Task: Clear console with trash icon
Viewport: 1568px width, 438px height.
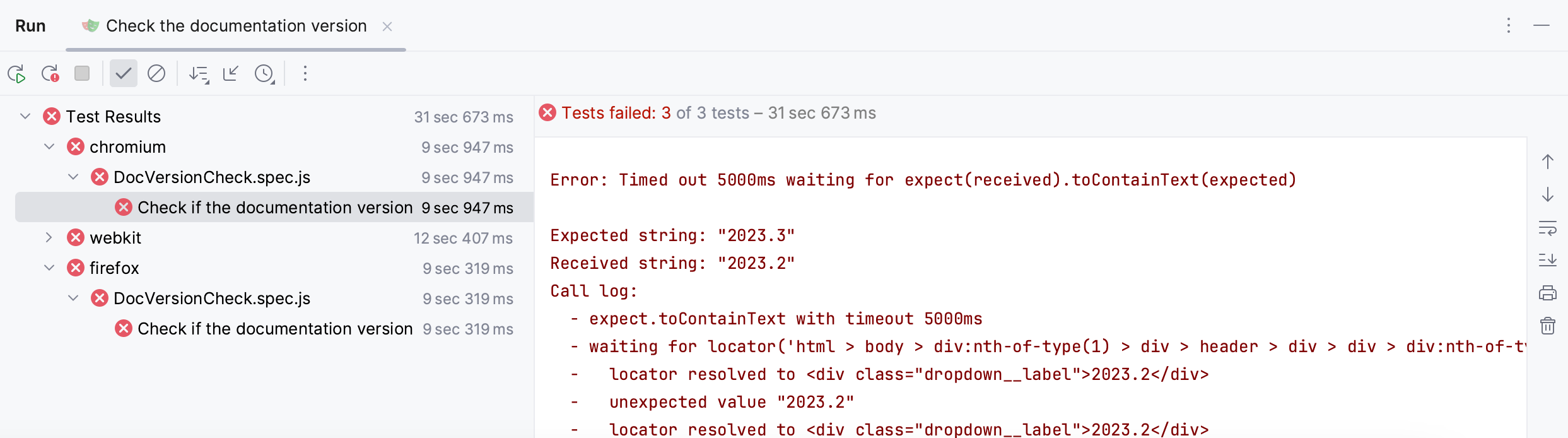Action: coord(1548,326)
